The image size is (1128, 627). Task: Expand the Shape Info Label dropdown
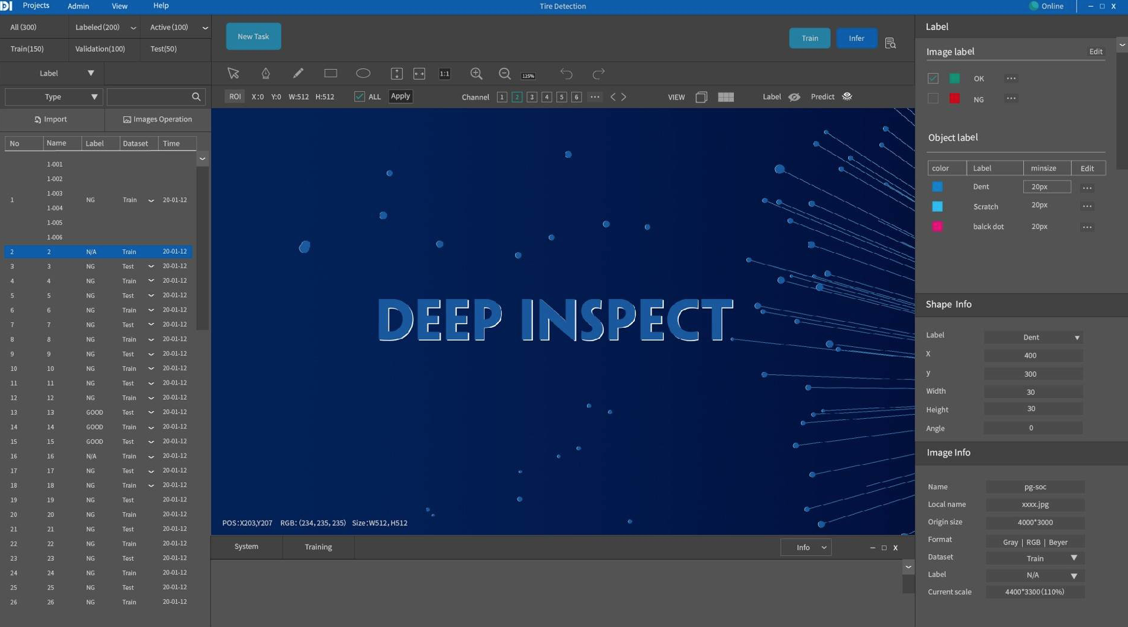(x=1033, y=337)
